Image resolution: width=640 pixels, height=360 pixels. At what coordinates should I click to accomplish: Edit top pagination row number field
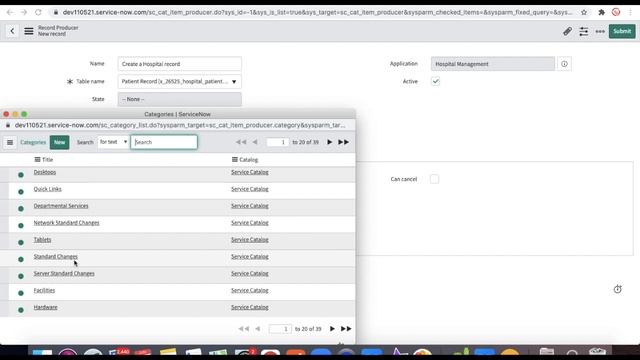[277, 142]
